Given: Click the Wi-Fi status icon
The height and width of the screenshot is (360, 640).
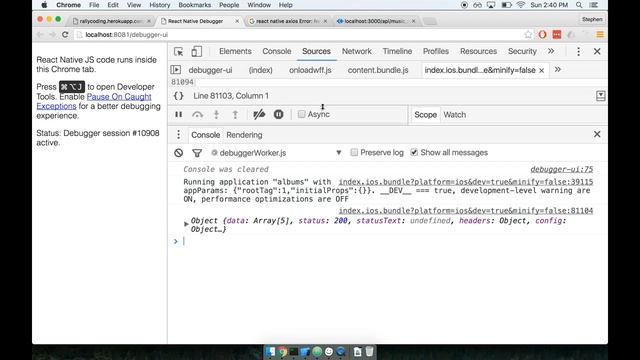Looking at the screenshot, I should pyautogui.click(x=521, y=5).
